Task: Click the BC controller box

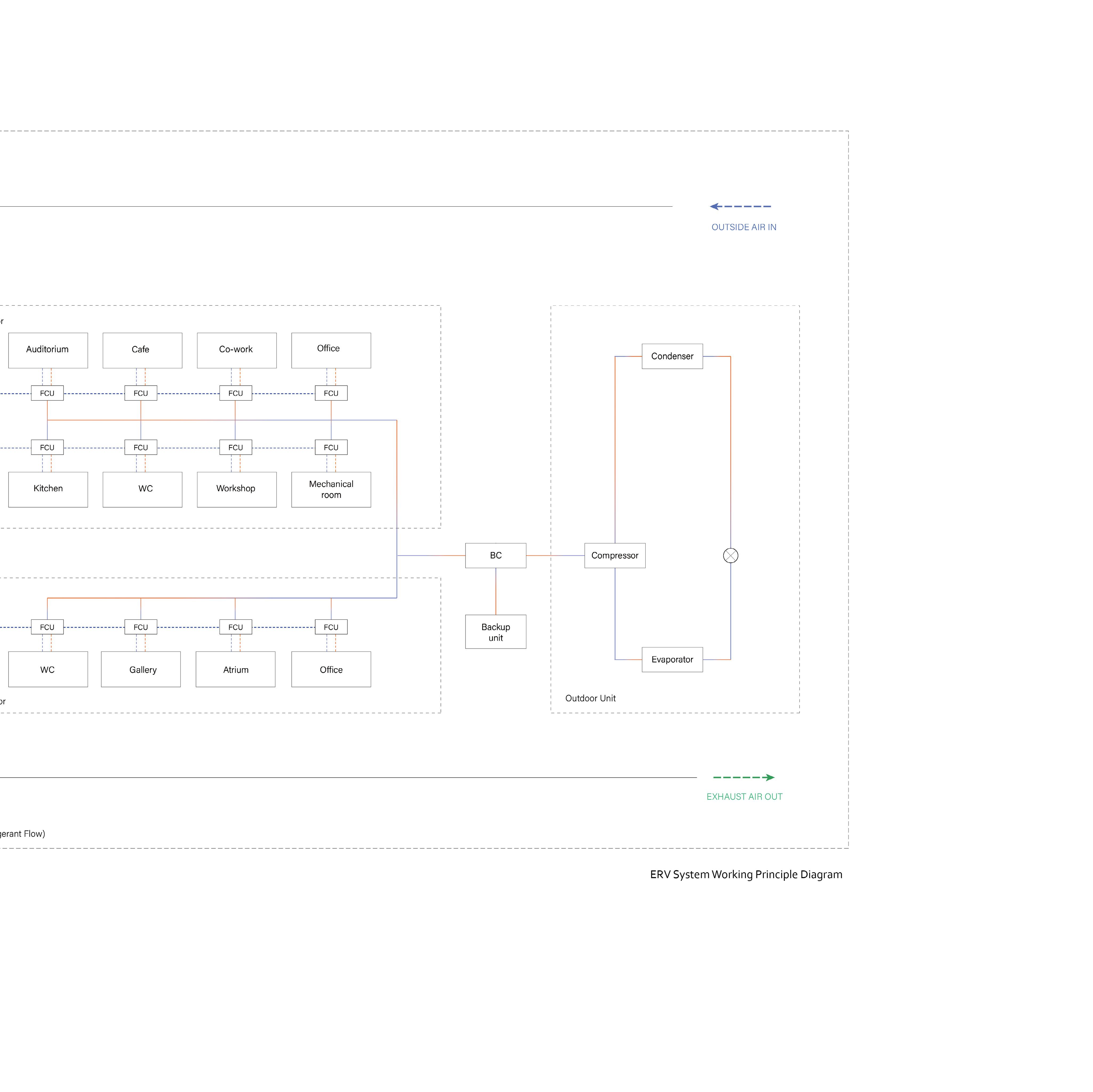Action: tap(496, 556)
